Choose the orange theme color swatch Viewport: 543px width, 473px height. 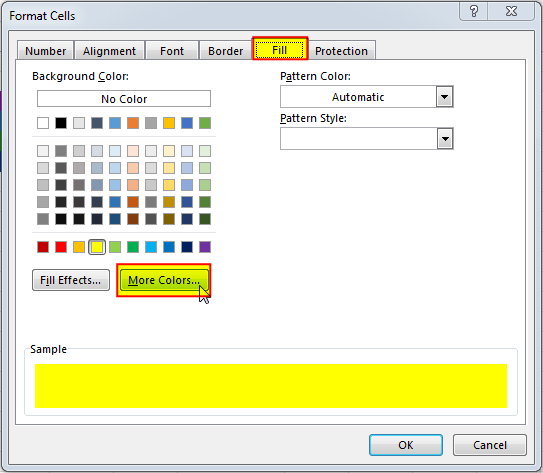(133, 123)
